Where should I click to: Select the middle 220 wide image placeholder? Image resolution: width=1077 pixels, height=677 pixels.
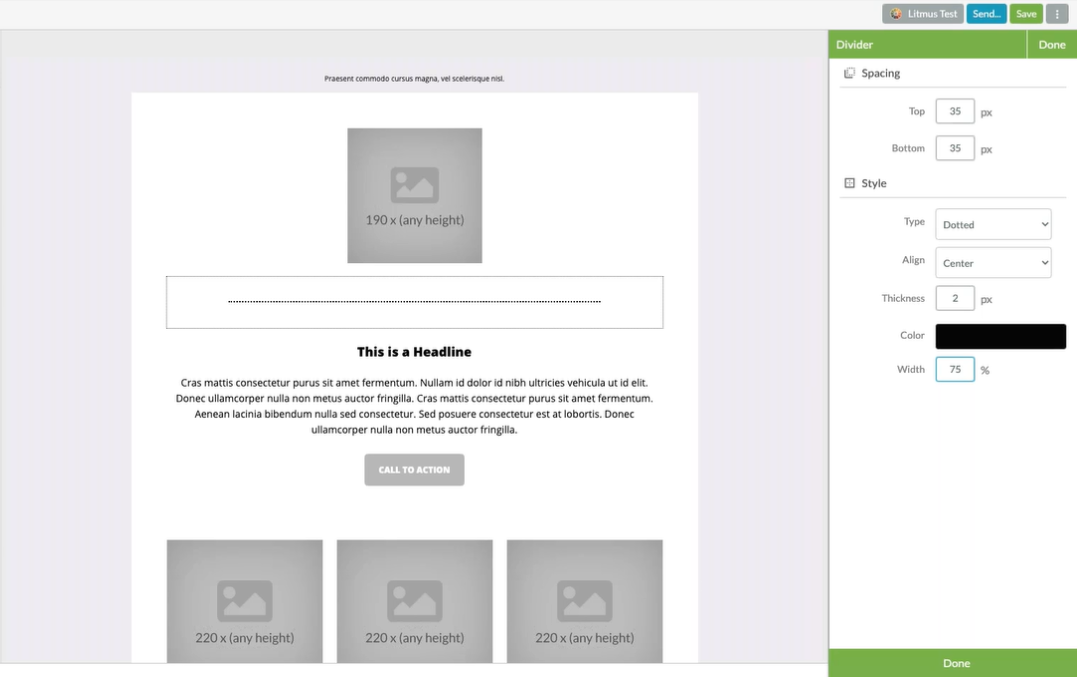[x=414, y=600]
